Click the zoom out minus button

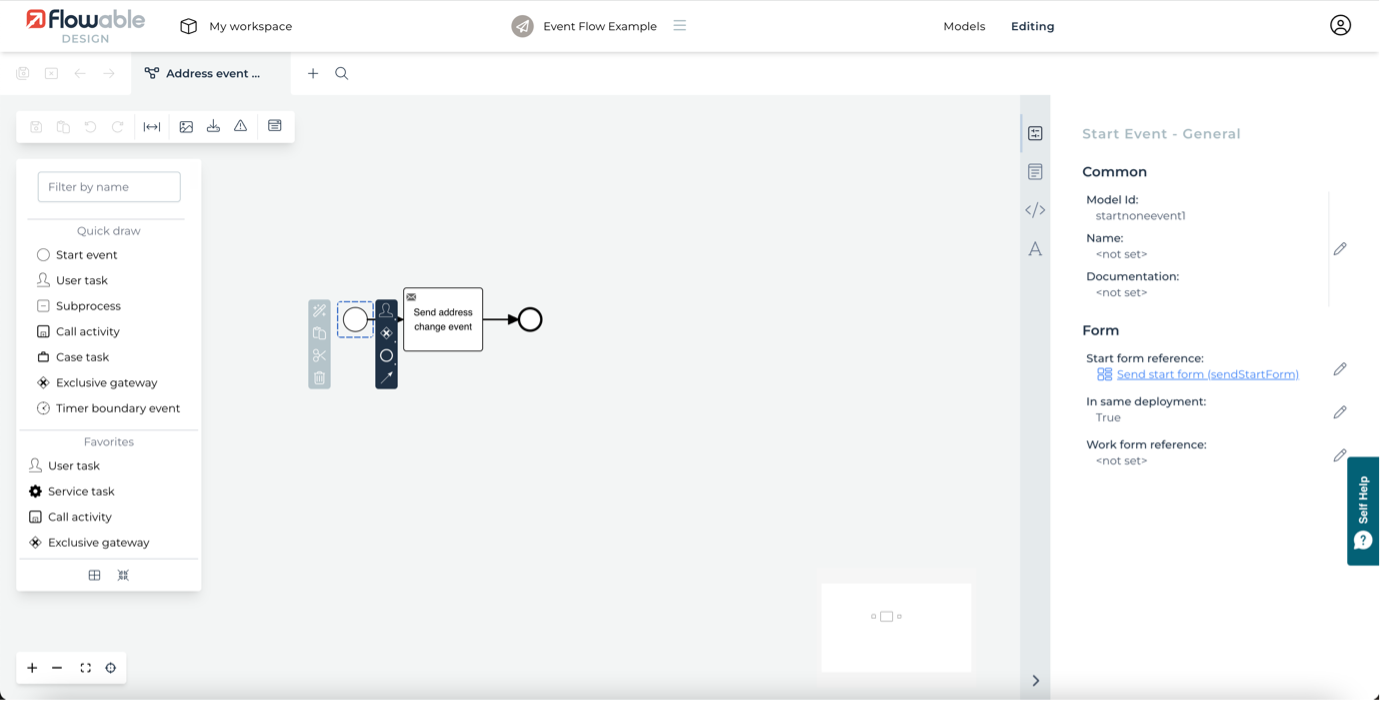57,668
